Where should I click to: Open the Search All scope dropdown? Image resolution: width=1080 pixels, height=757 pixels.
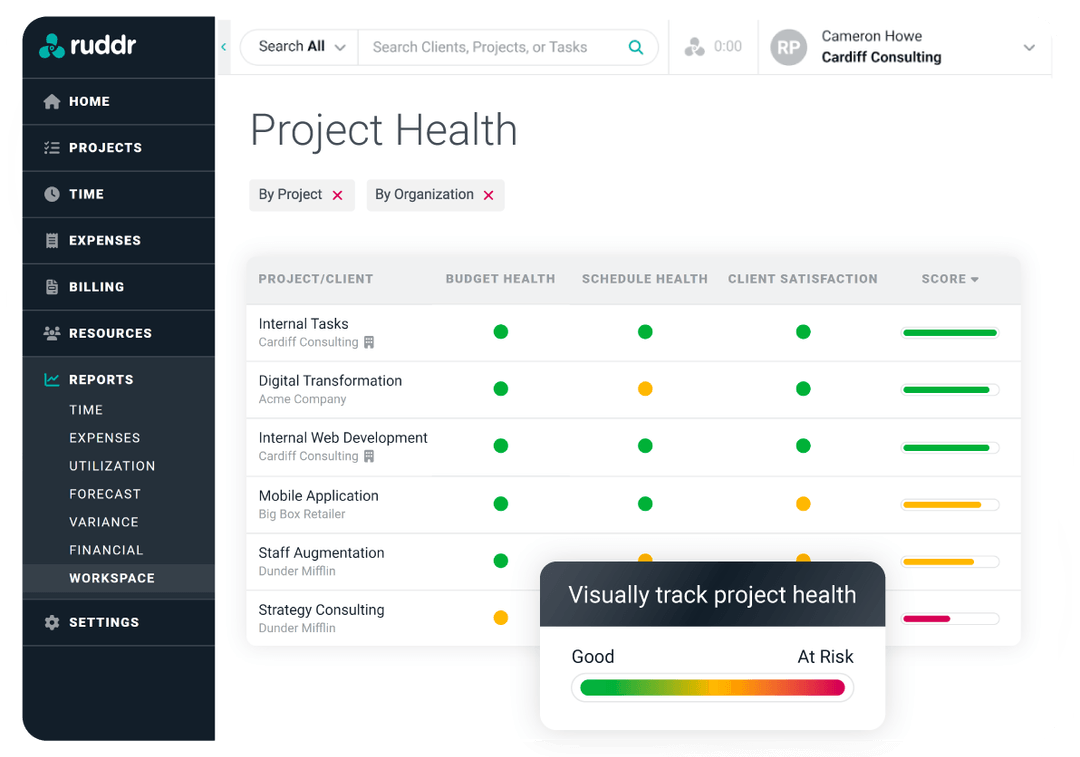pos(298,46)
